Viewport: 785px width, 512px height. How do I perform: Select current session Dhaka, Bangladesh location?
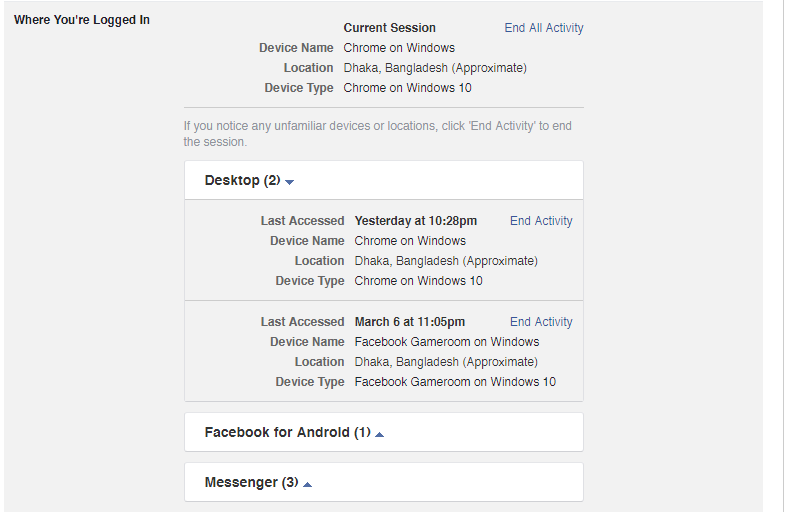435,68
